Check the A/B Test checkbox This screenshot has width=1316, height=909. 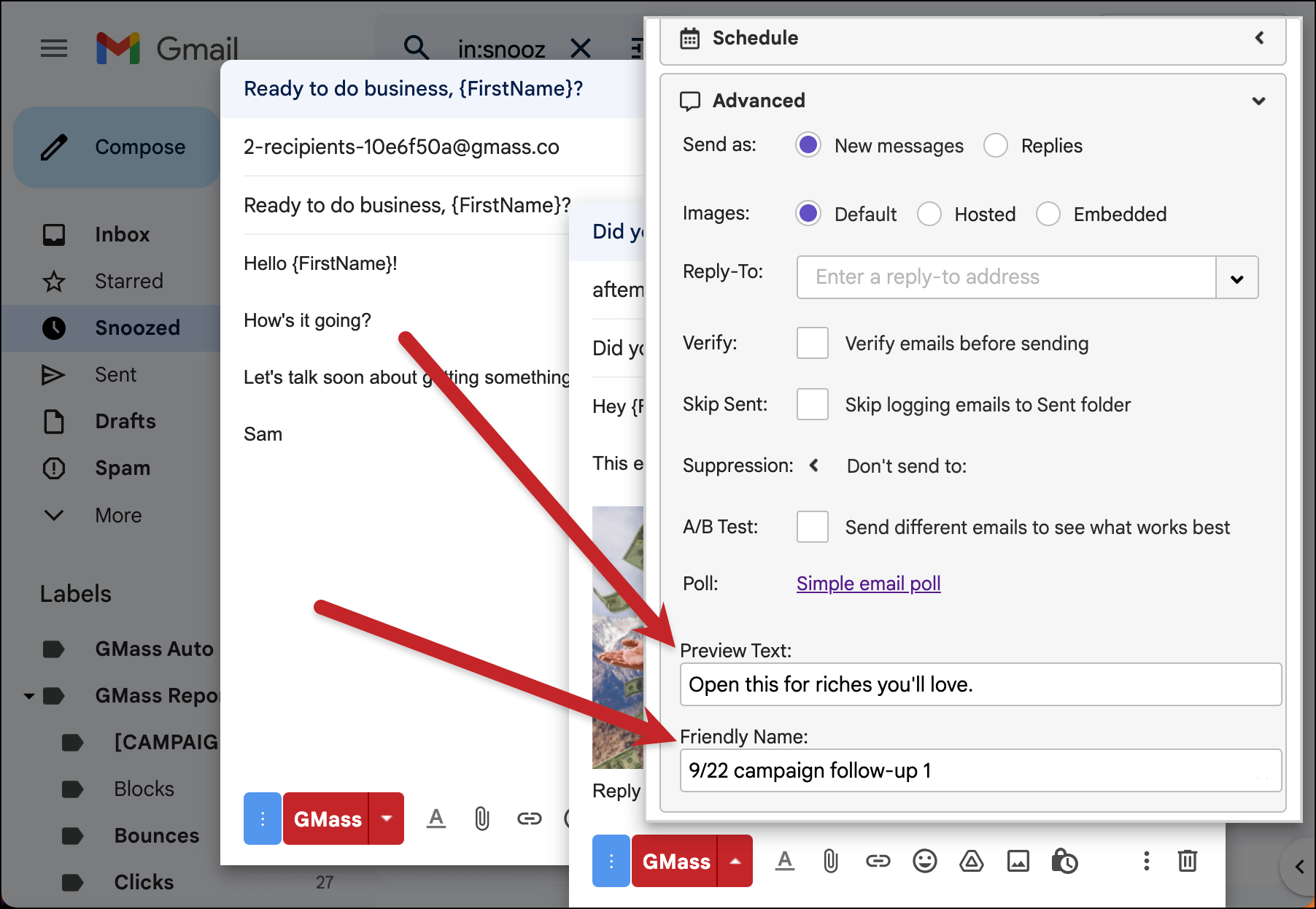click(x=813, y=527)
